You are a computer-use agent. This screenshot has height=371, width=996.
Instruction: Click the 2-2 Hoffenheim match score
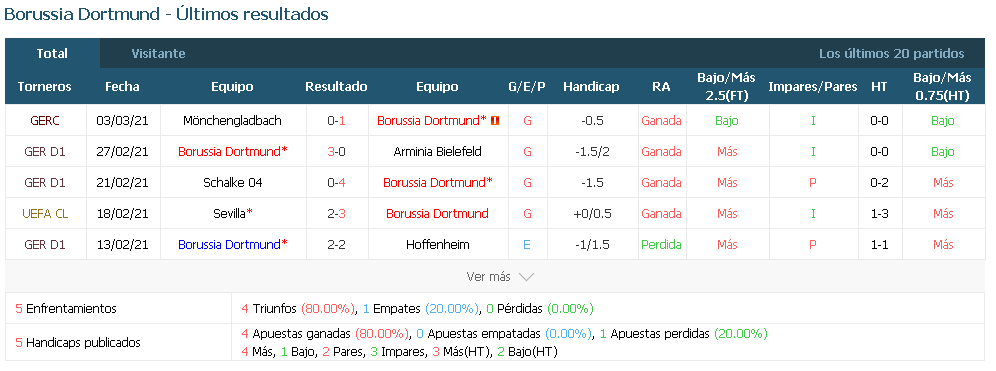click(x=336, y=245)
